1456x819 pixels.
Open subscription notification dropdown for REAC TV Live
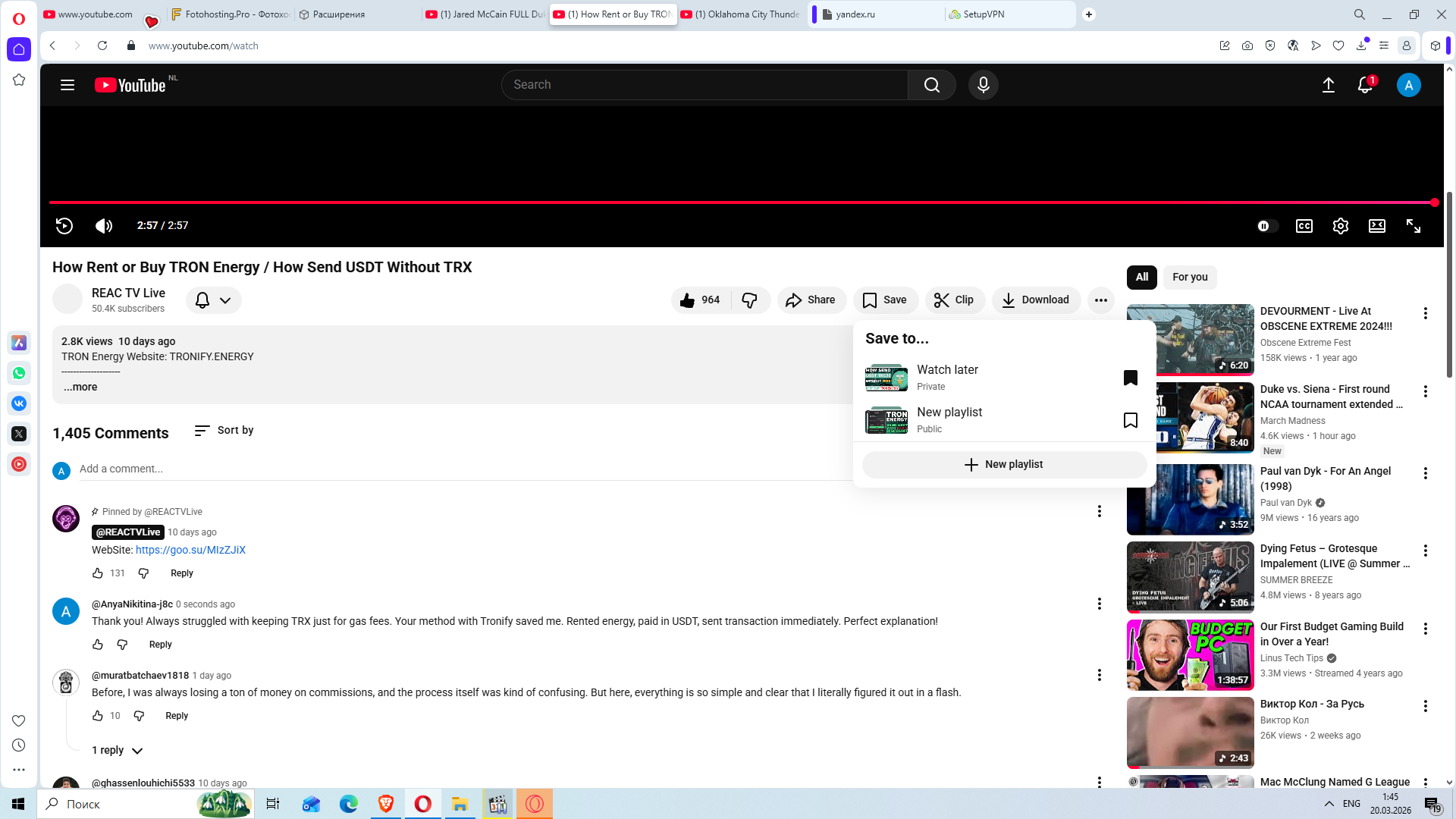pyautogui.click(x=213, y=300)
